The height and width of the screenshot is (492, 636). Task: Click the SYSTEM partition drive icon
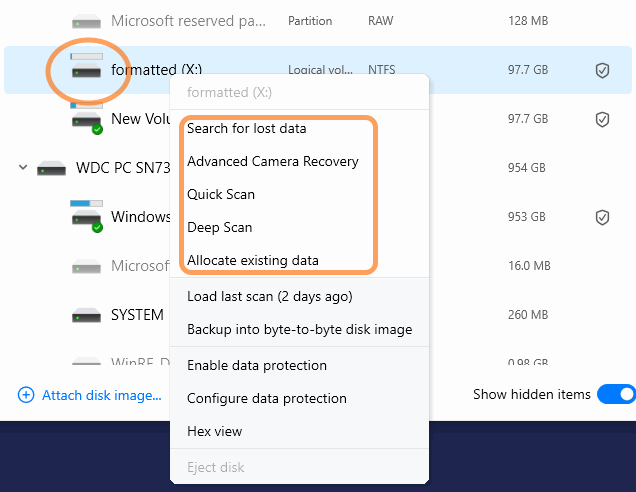[x=86, y=315]
